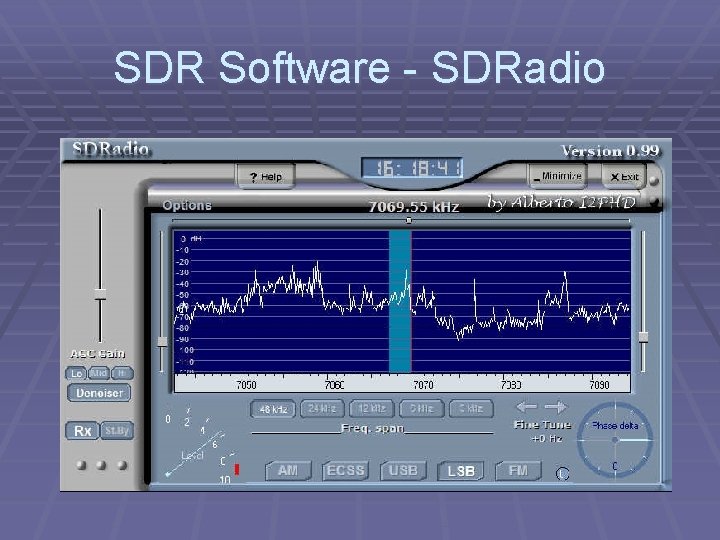Click the "AGC Gain" label
This screenshot has width=720, height=540.
click(97, 354)
